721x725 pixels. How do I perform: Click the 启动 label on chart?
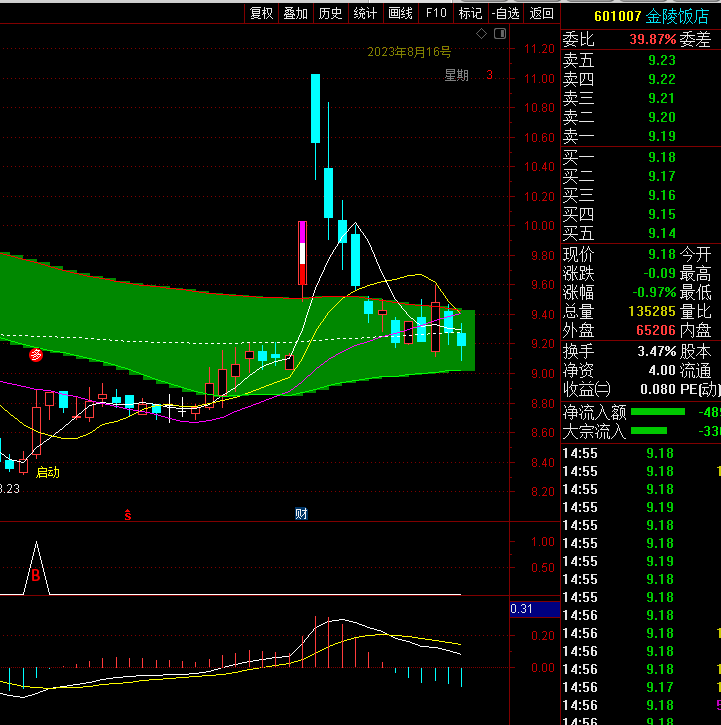click(x=48, y=472)
